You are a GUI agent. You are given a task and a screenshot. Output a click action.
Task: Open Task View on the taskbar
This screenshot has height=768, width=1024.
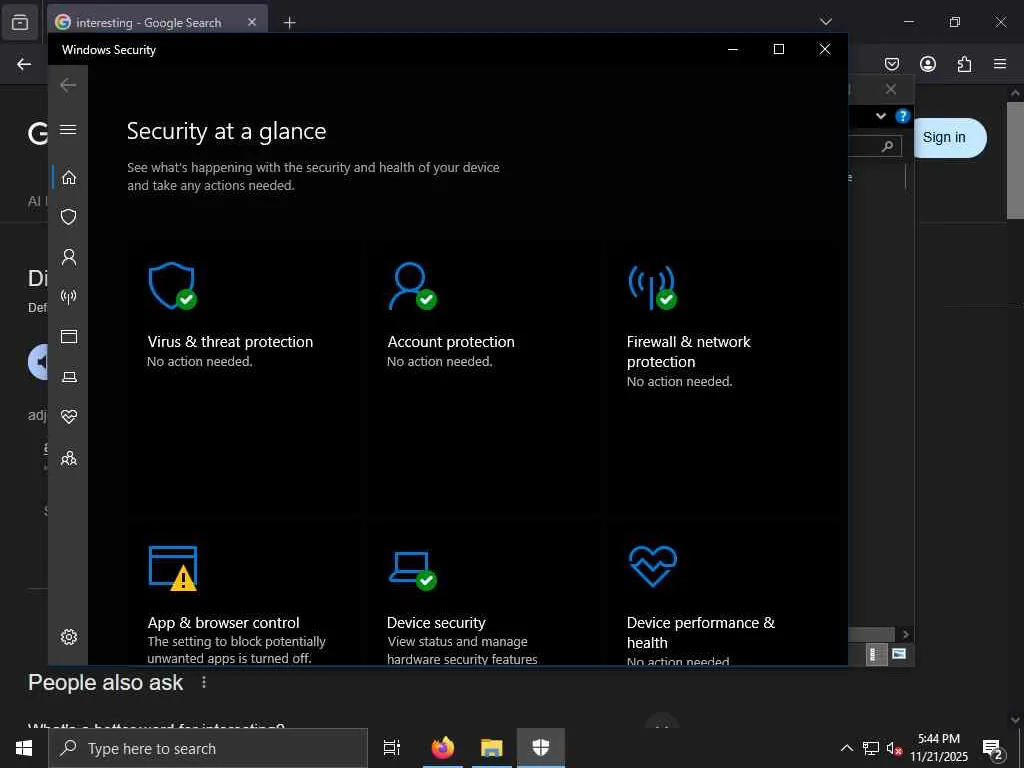coord(392,748)
